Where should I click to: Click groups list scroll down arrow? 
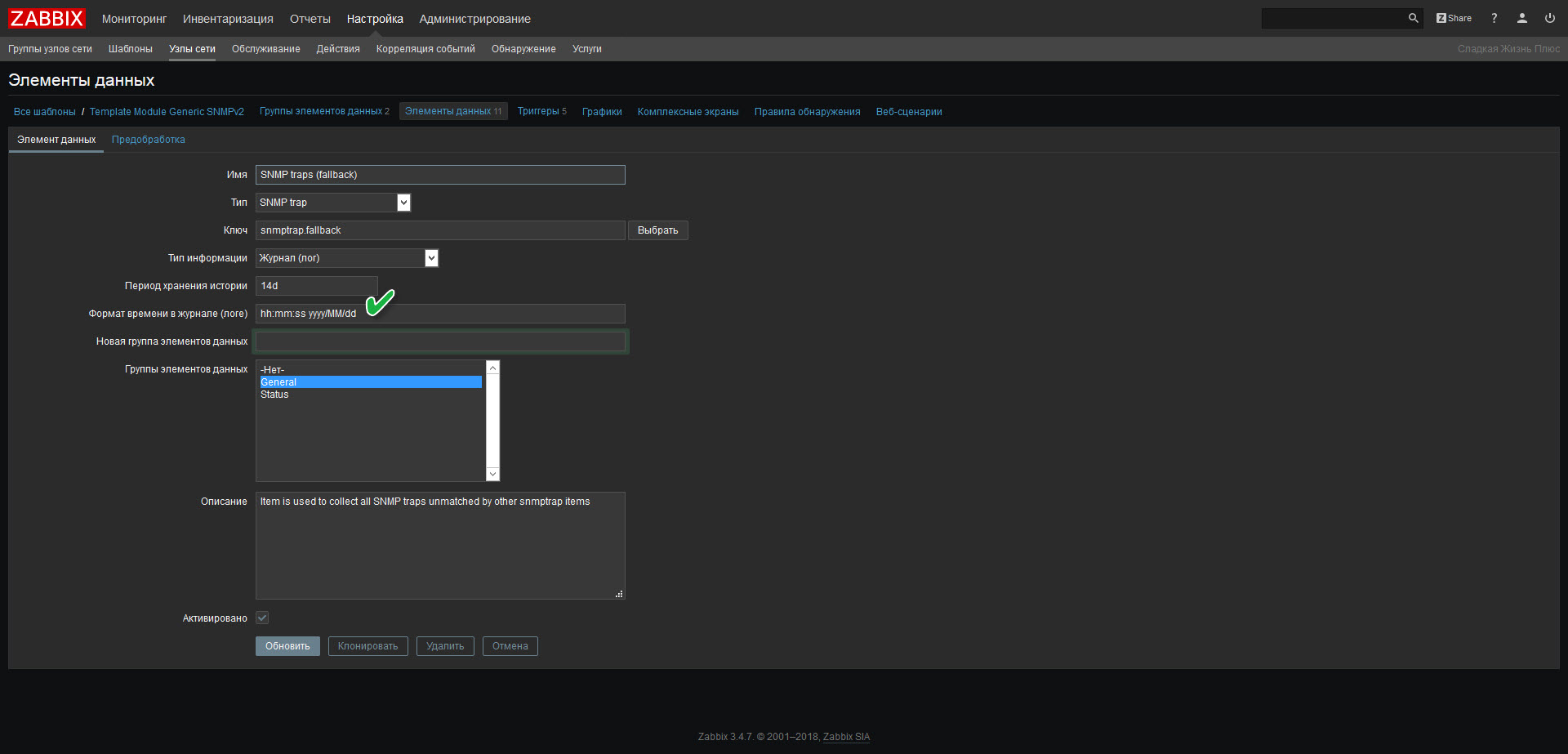tap(492, 474)
